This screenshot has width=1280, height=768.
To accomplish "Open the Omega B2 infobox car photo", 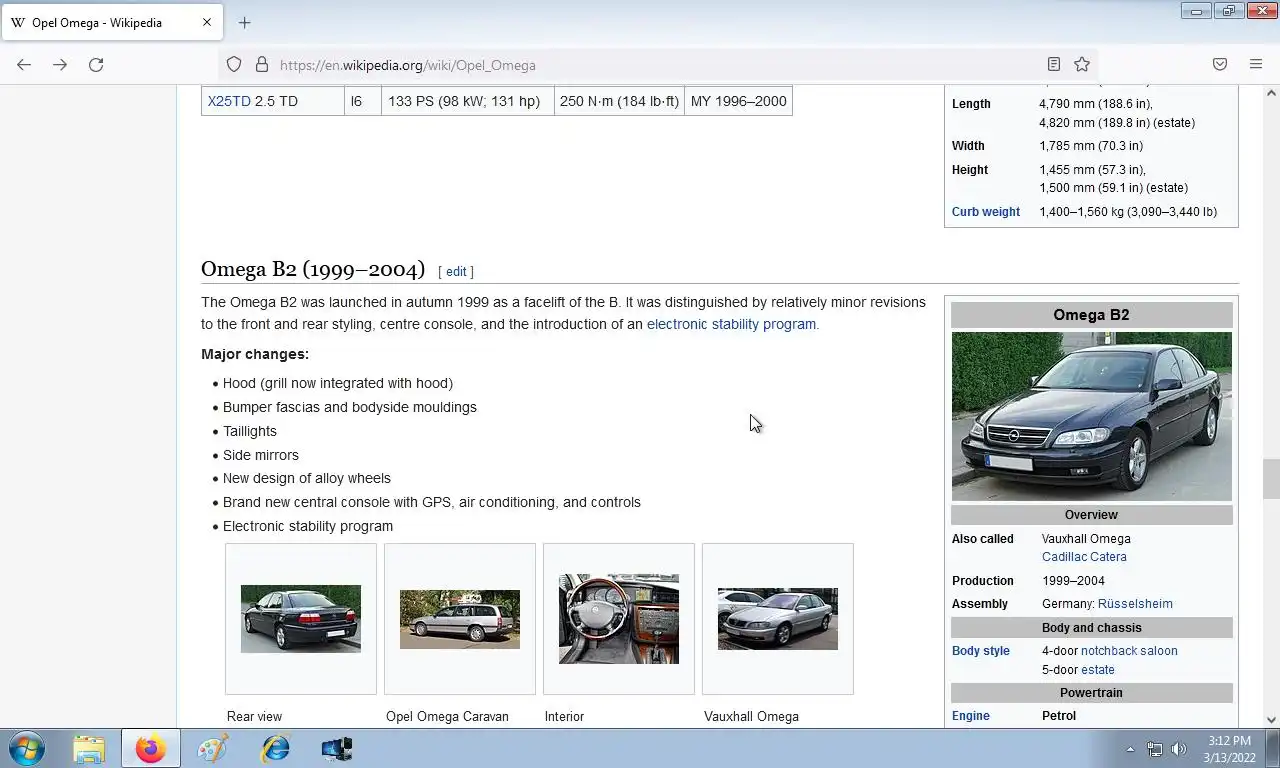I will coord(1092,416).
